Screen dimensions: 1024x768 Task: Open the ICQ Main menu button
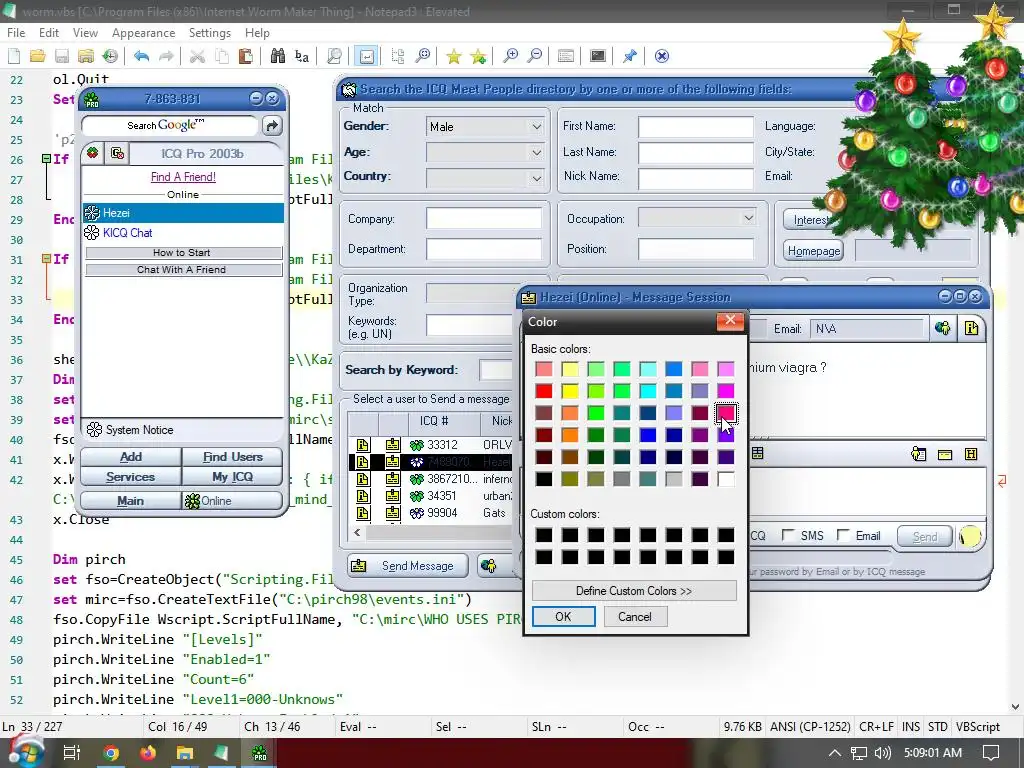tap(131, 501)
